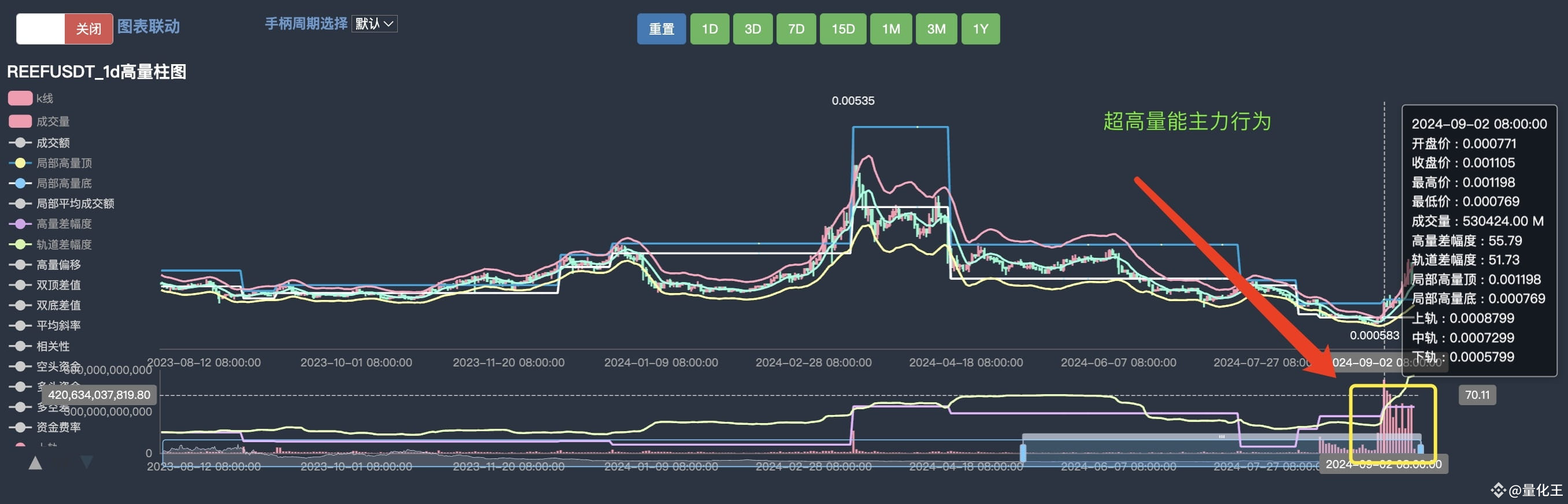Viewport: 1568px width, 504px height.
Task: Show the 相关性 legend series
Action: 39,346
